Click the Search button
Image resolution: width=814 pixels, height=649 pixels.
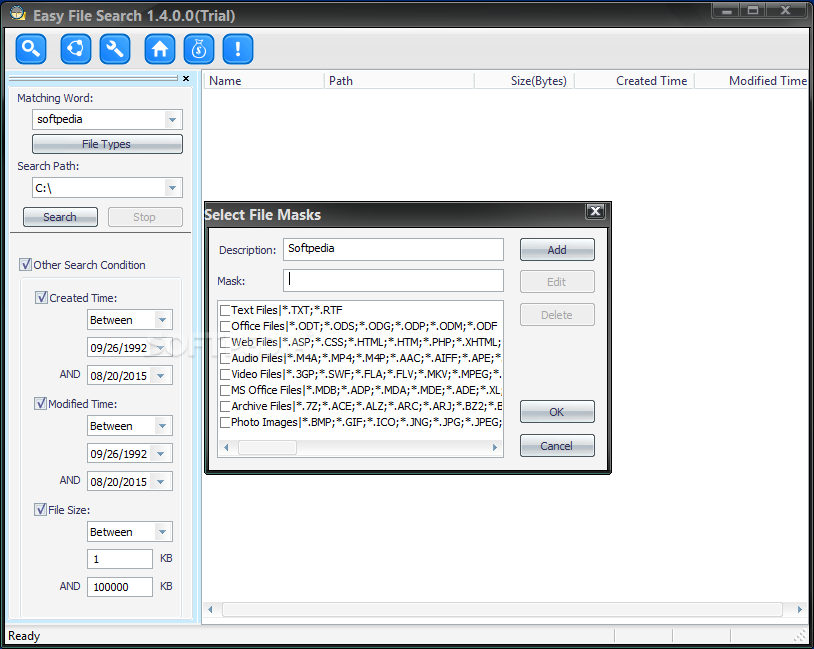(60, 217)
